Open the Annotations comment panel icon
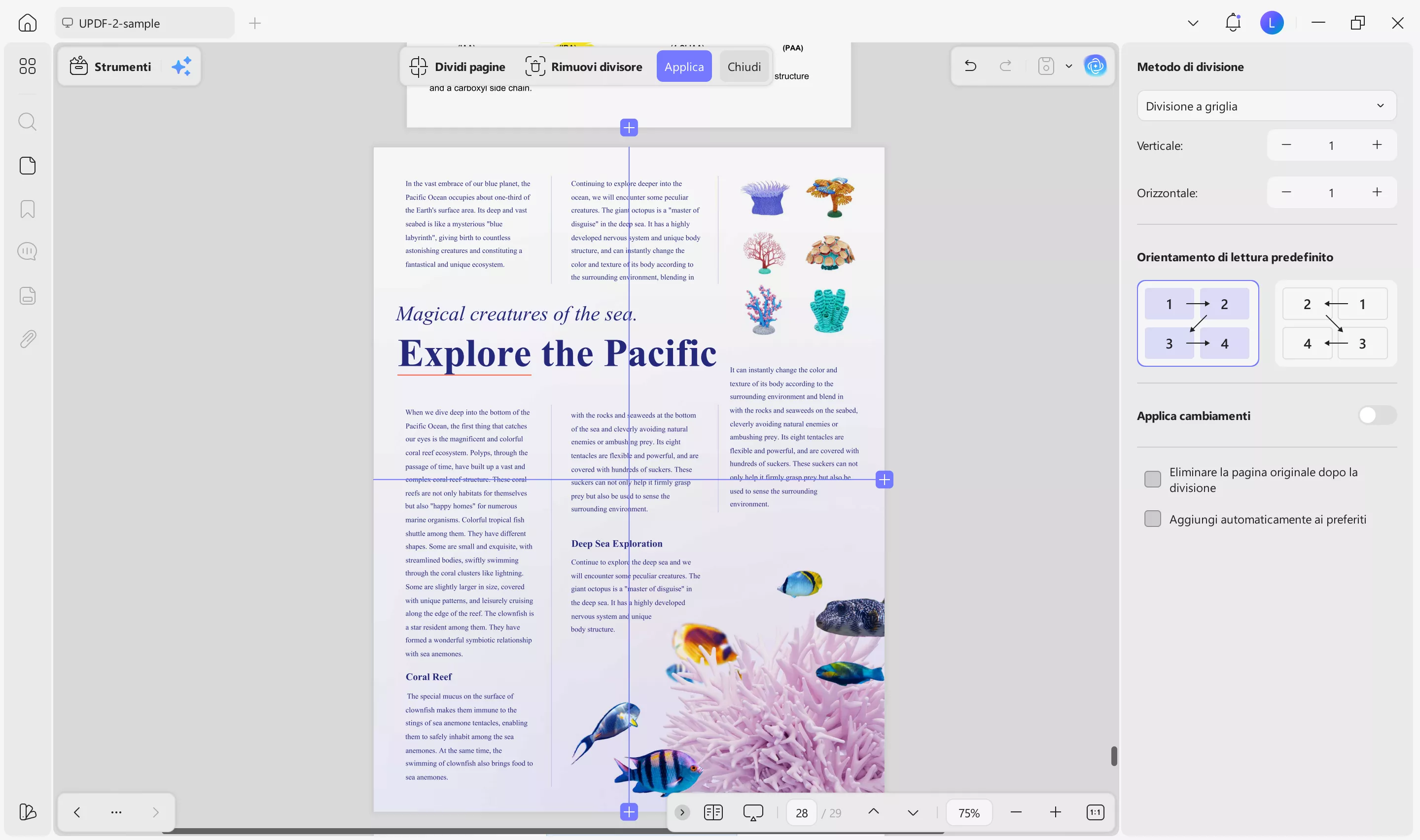The image size is (1420, 840). [27, 251]
